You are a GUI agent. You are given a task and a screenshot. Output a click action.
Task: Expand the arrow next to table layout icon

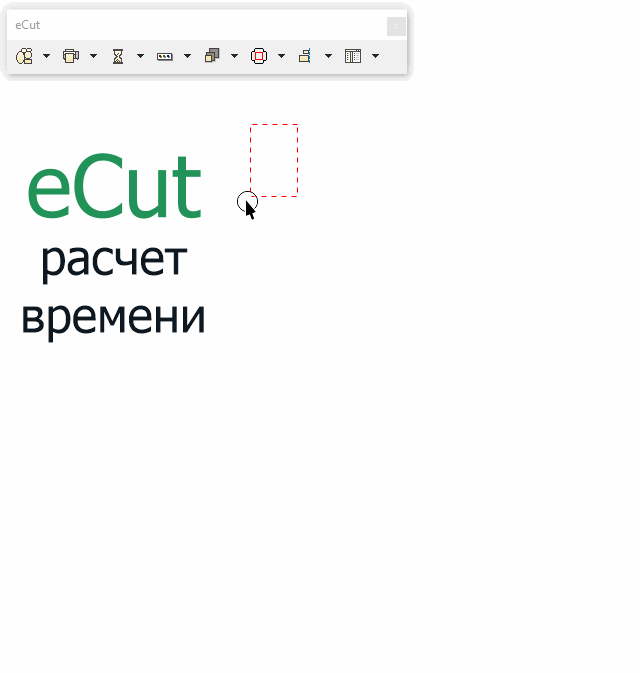click(376, 56)
